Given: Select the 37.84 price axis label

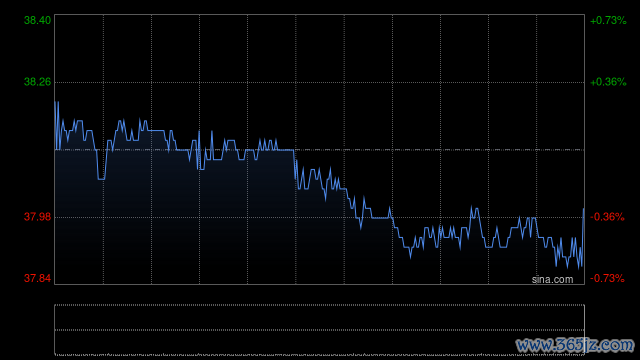Looking at the screenshot, I should pos(38,278).
